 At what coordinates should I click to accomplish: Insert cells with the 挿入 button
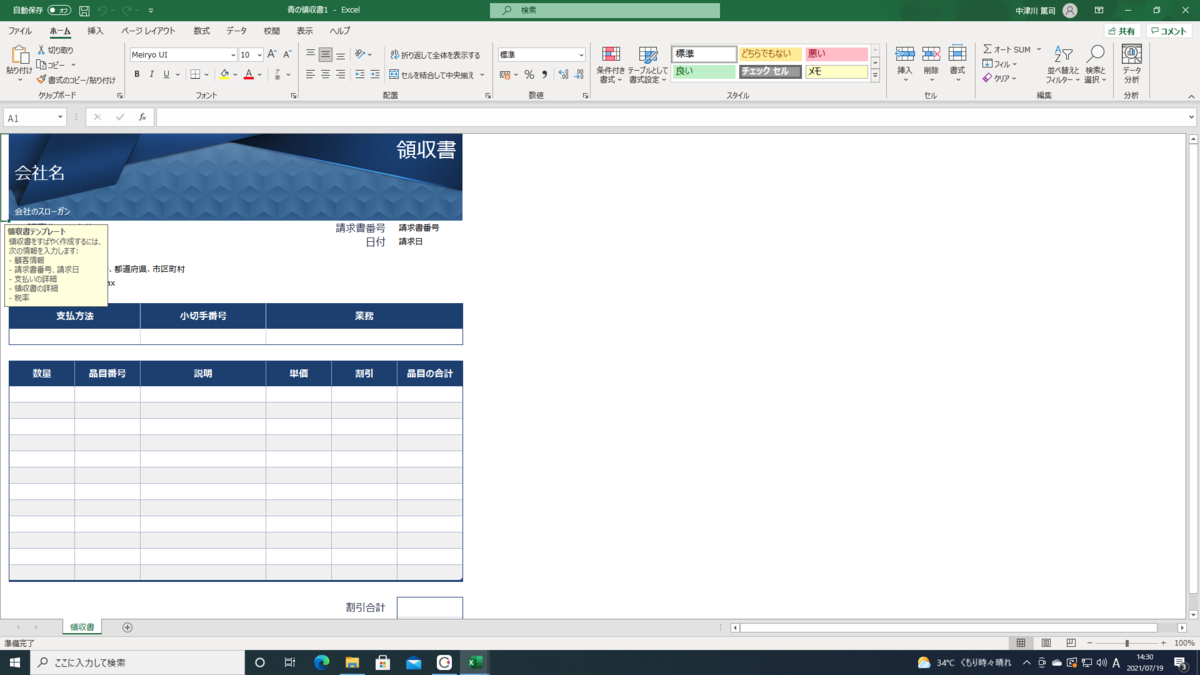click(x=905, y=63)
